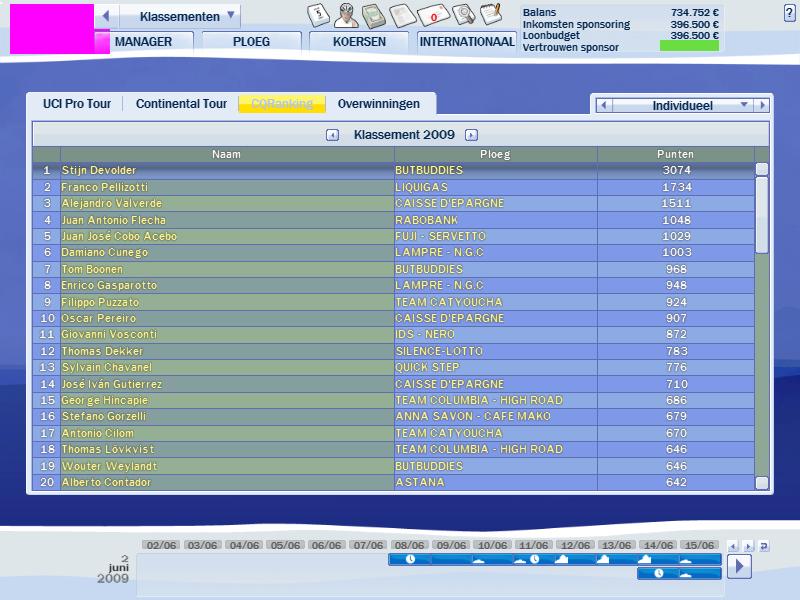Click the MANAGER menu button
The width and height of the screenshot is (800, 600).
143,42
